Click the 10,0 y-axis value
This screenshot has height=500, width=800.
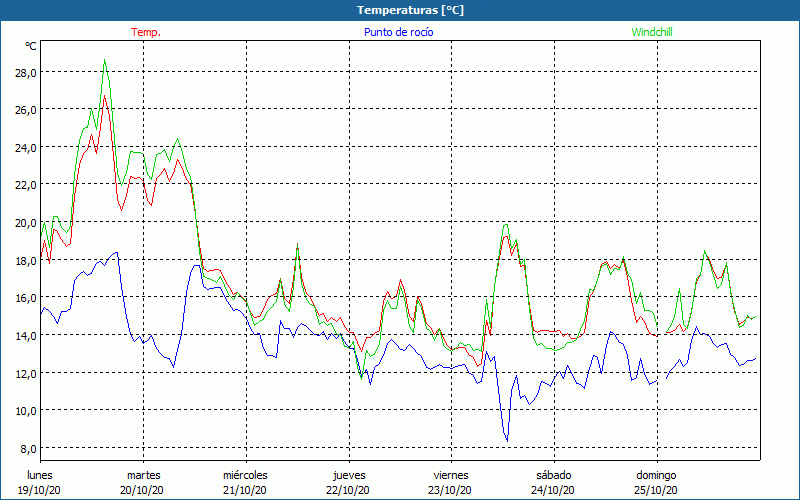[26, 410]
